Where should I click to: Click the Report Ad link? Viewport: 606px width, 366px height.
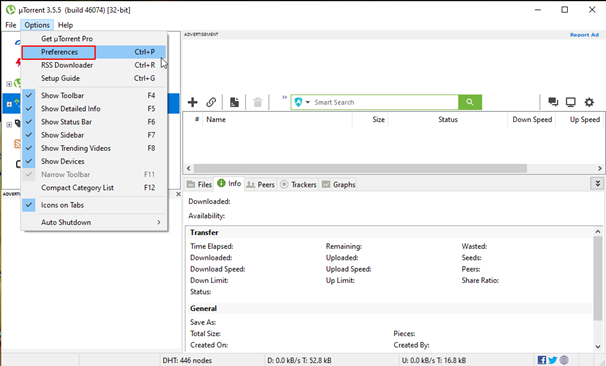pos(584,35)
